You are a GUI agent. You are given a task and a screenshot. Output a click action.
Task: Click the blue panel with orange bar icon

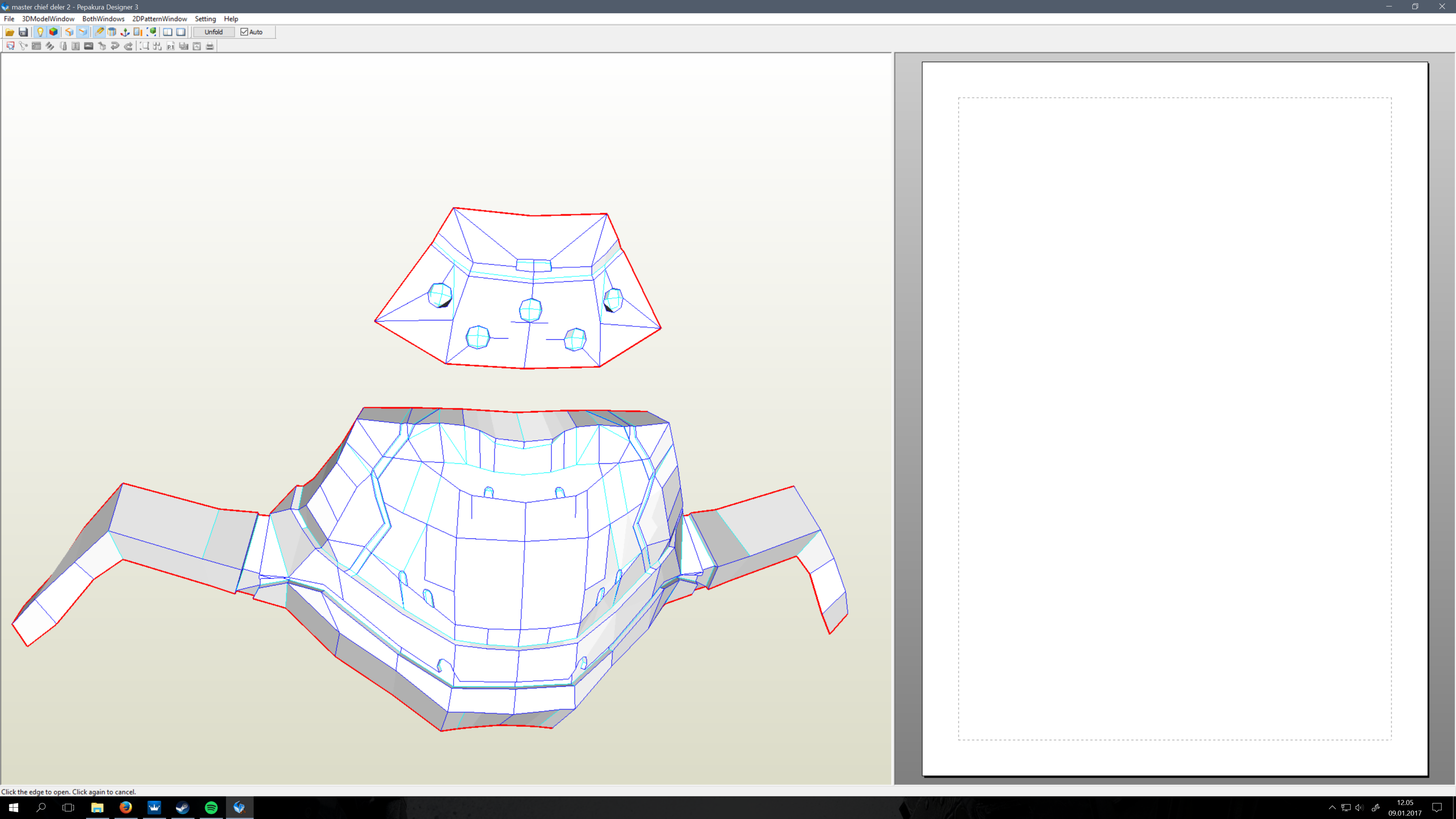point(138,32)
